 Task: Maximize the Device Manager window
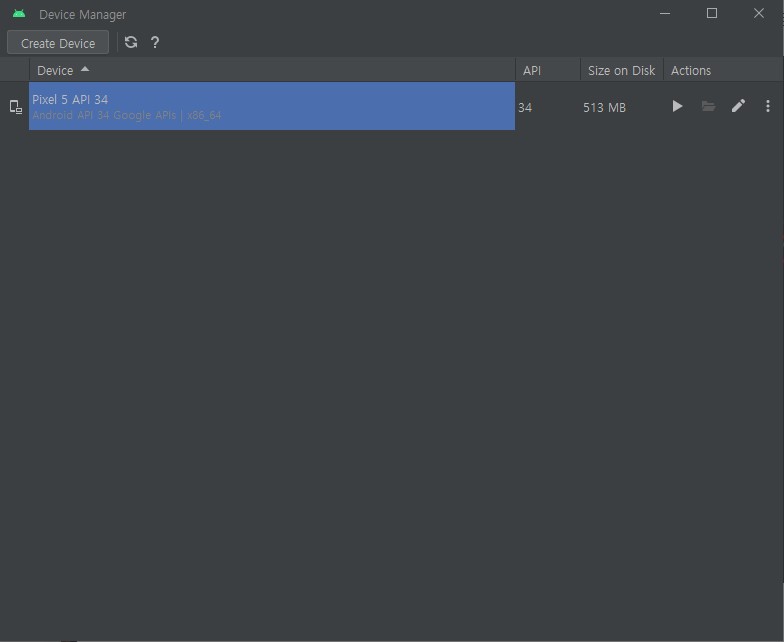point(712,14)
